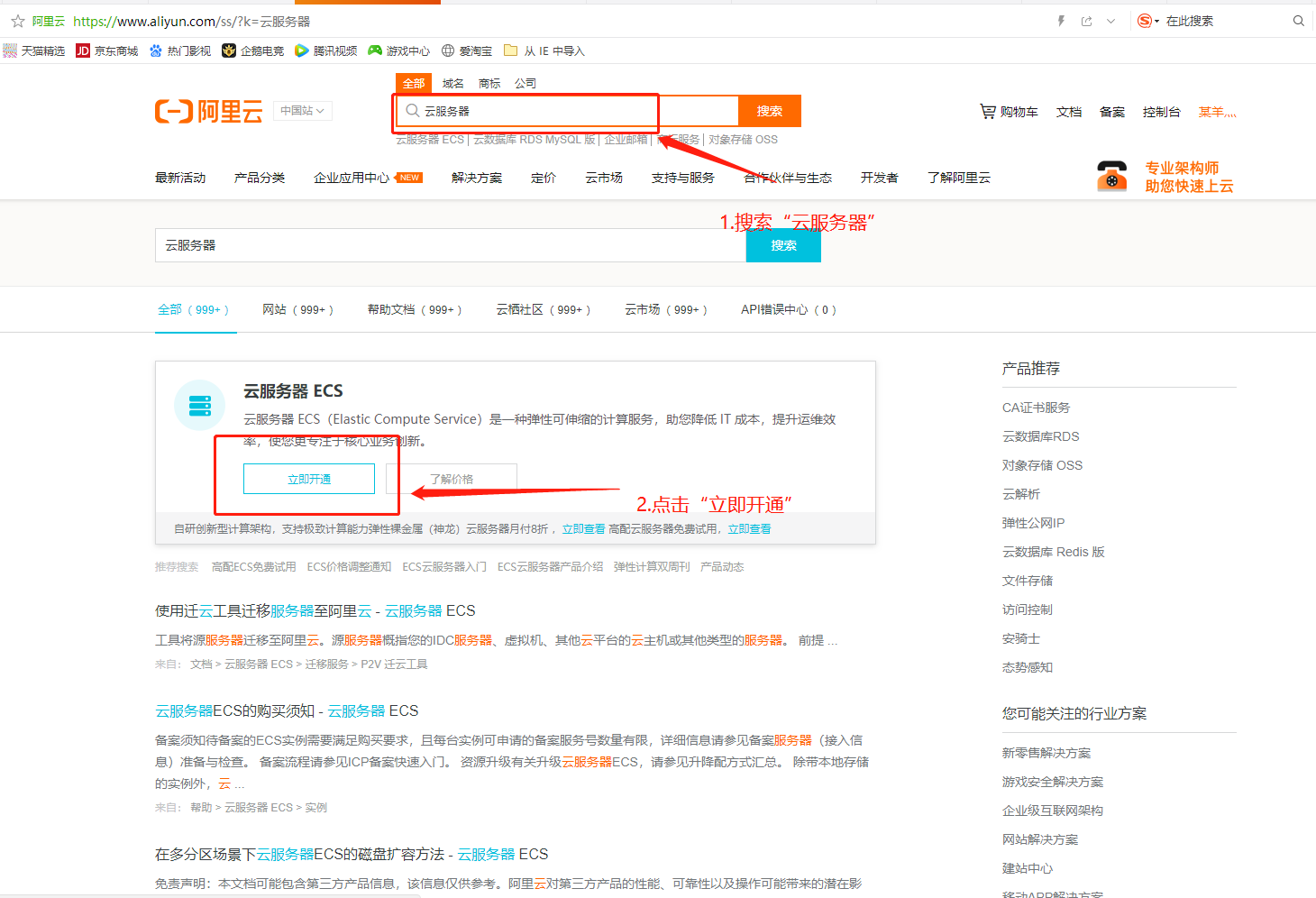The width and height of the screenshot is (1316, 898).
Task: Click the 立即开通 button
Action: pyautogui.click(x=309, y=479)
